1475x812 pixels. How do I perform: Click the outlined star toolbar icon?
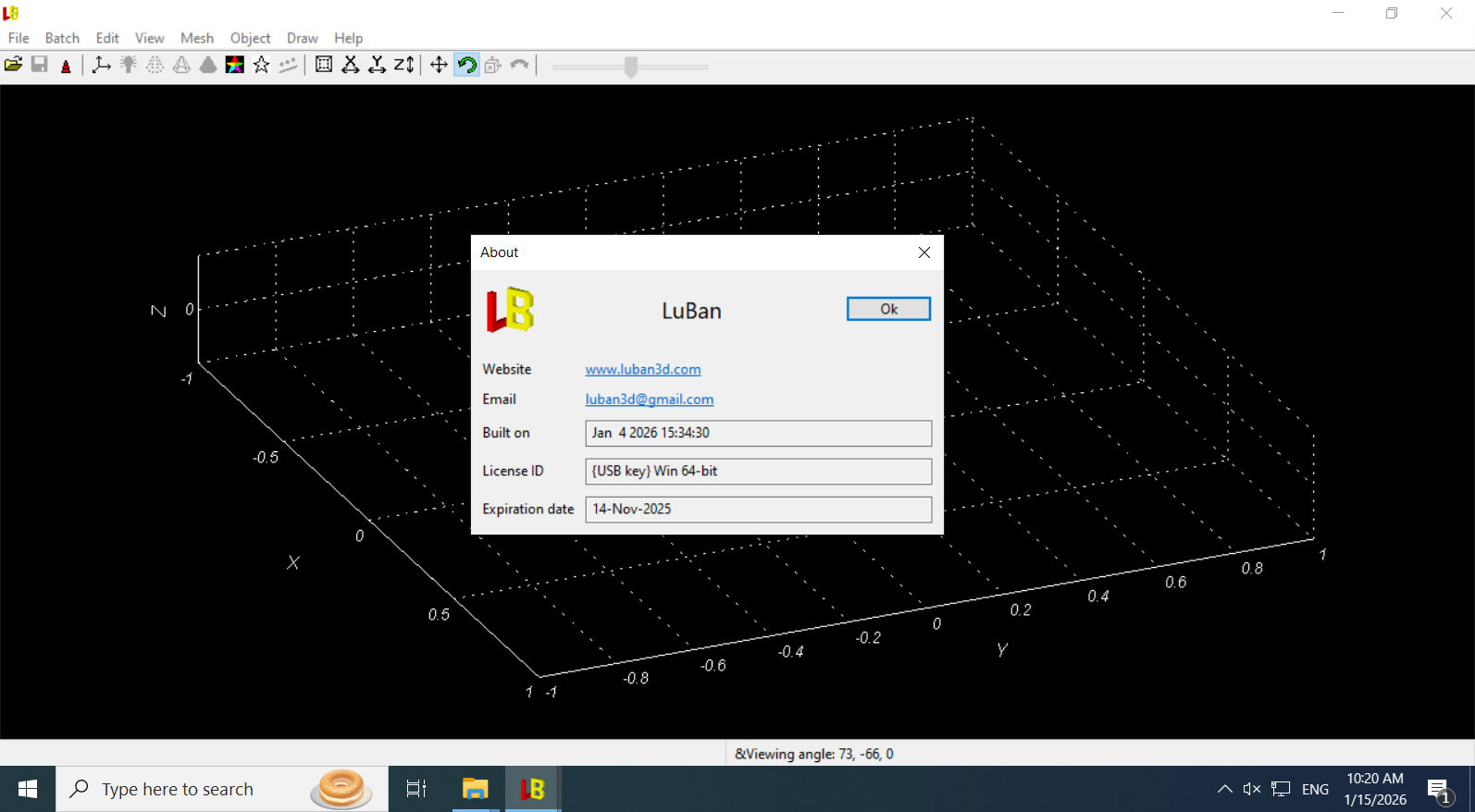point(262,65)
